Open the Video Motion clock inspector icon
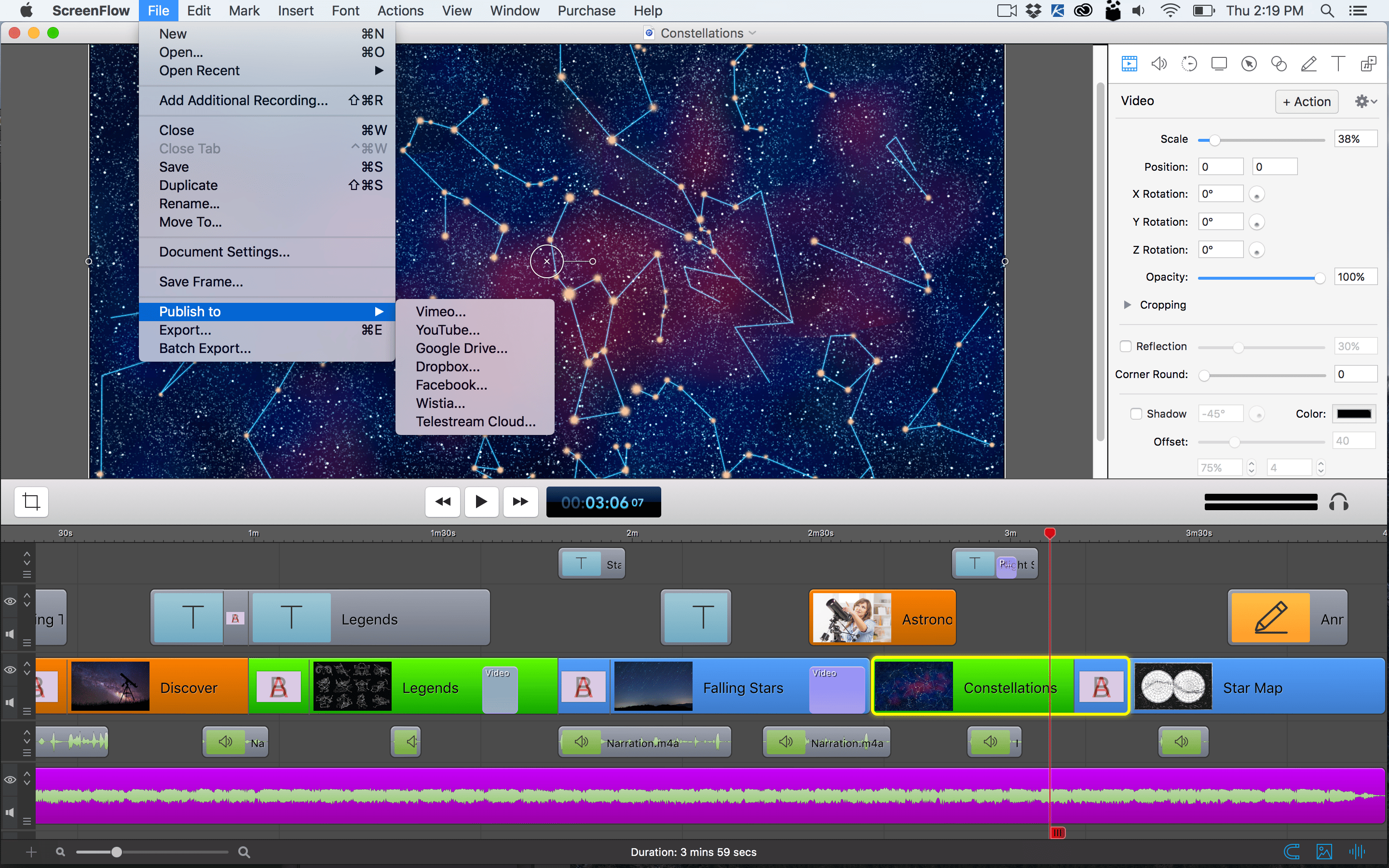This screenshot has height=868, width=1389. pos(1189,63)
